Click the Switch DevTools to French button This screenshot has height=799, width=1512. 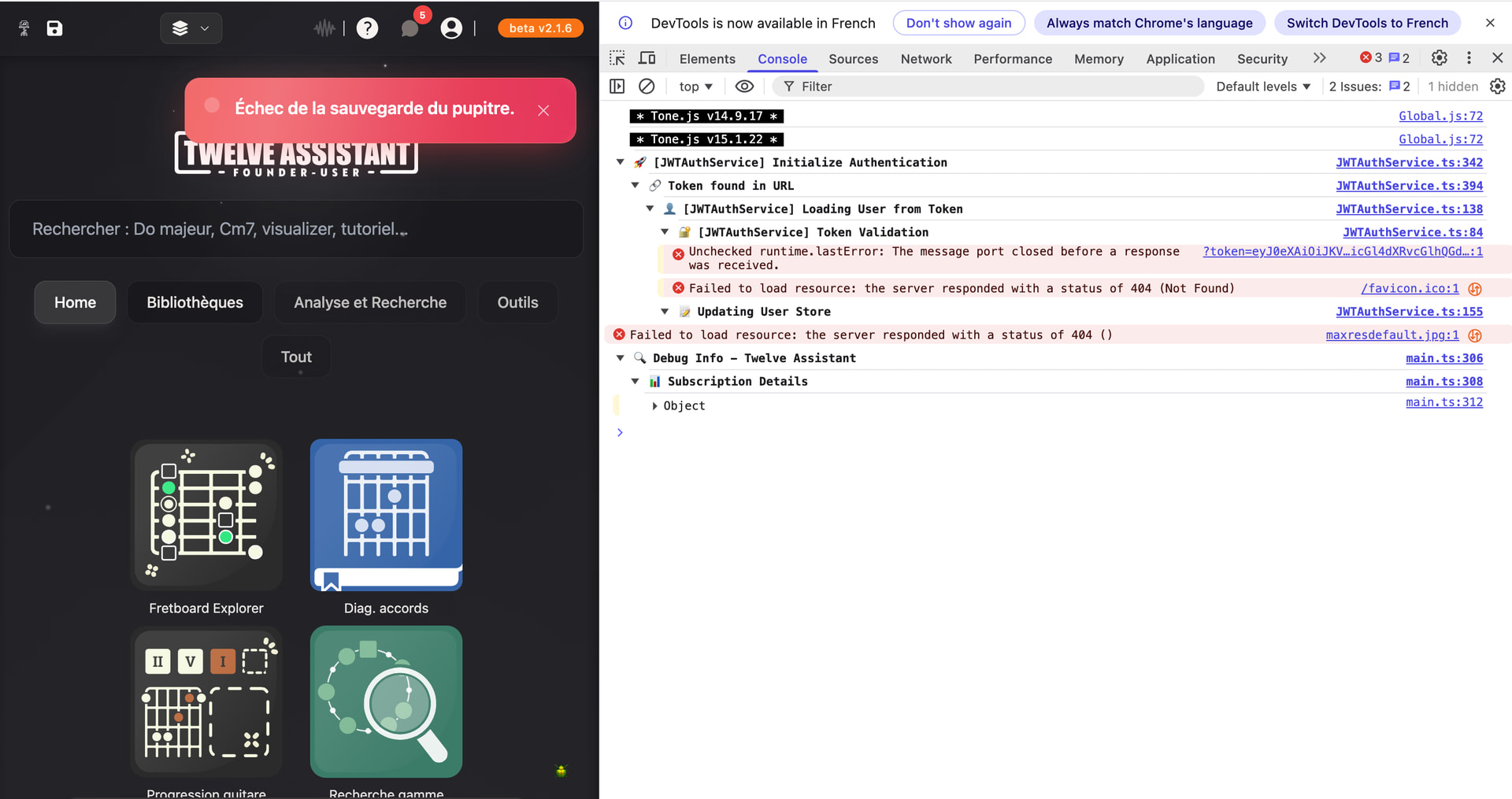click(x=1367, y=23)
